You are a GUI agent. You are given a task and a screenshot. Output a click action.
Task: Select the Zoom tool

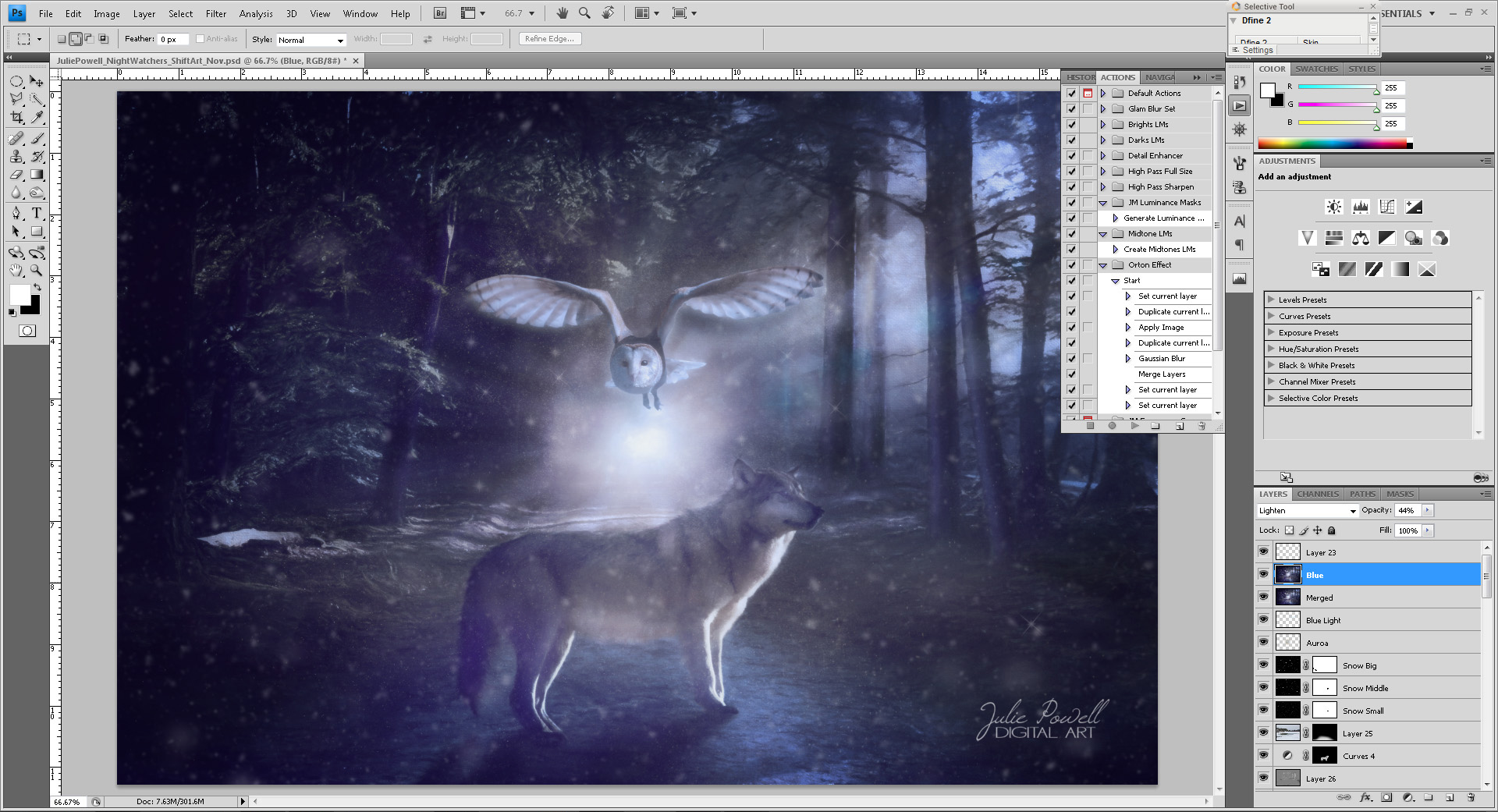(x=37, y=269)
